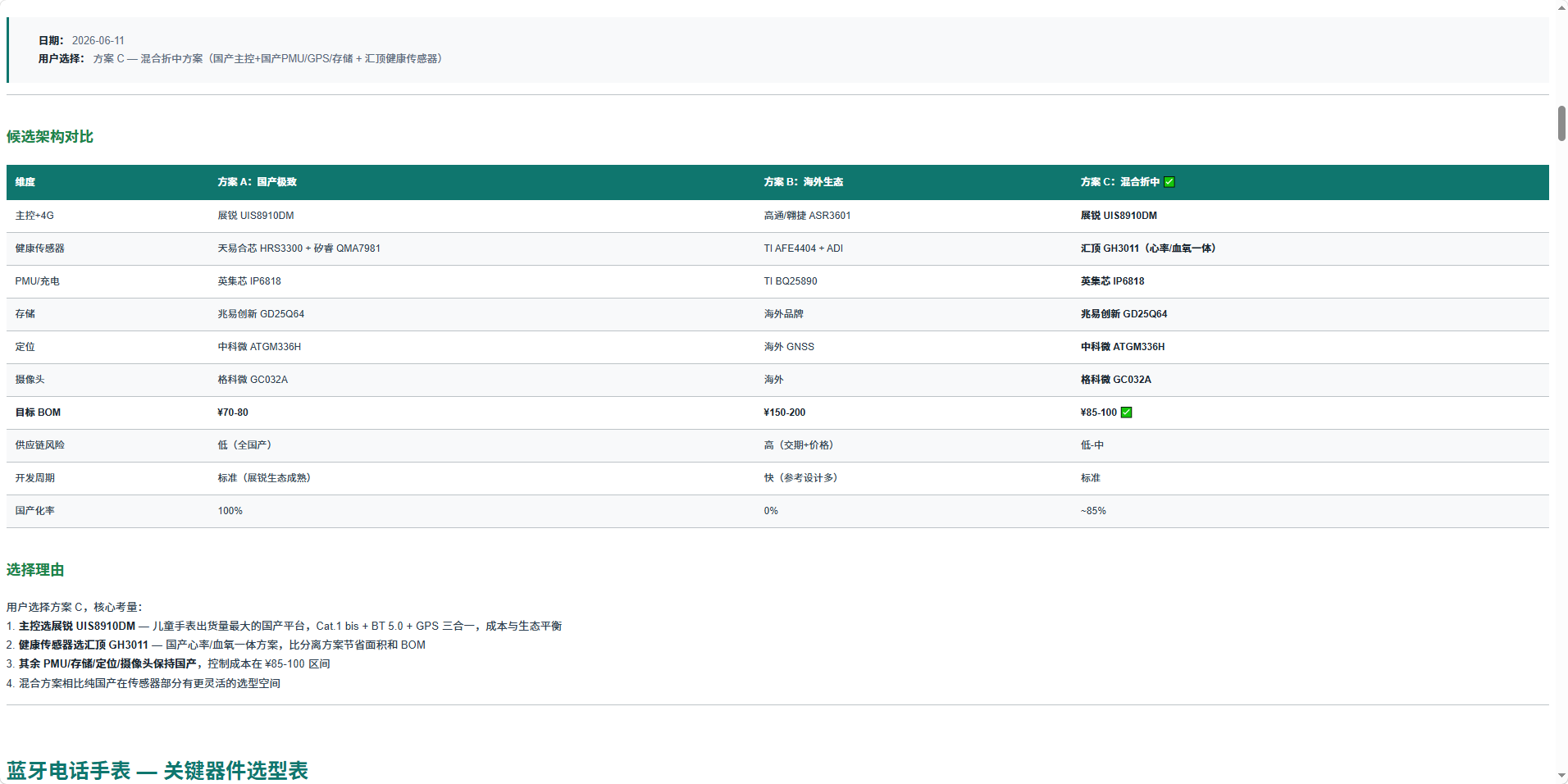Image resolution: width=1568 pixels, height=784 pixels.
Task: Click the 海外 cell in the 摄像头 row
Action: 774,380
